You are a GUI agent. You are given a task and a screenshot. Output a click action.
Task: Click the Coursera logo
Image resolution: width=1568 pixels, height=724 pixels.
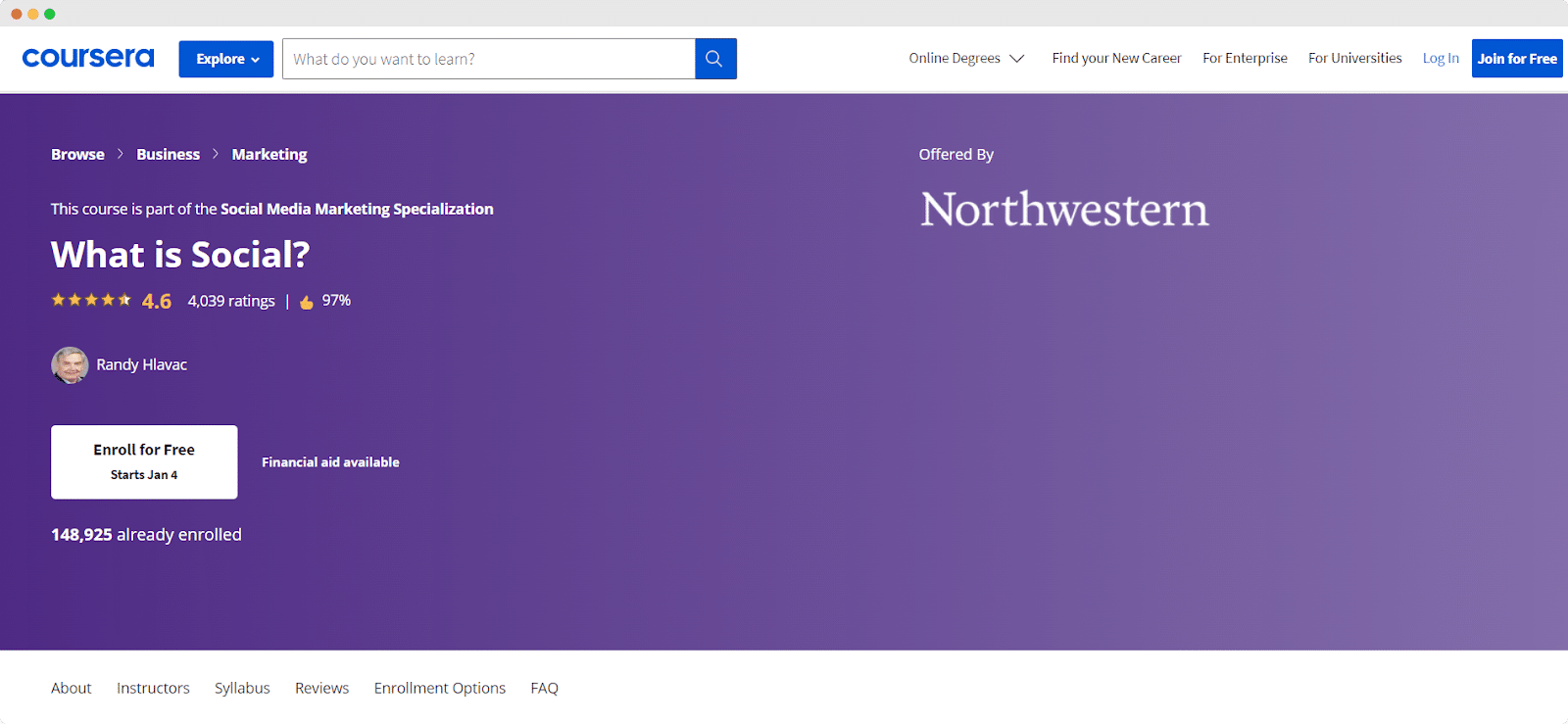pos(88,58)
